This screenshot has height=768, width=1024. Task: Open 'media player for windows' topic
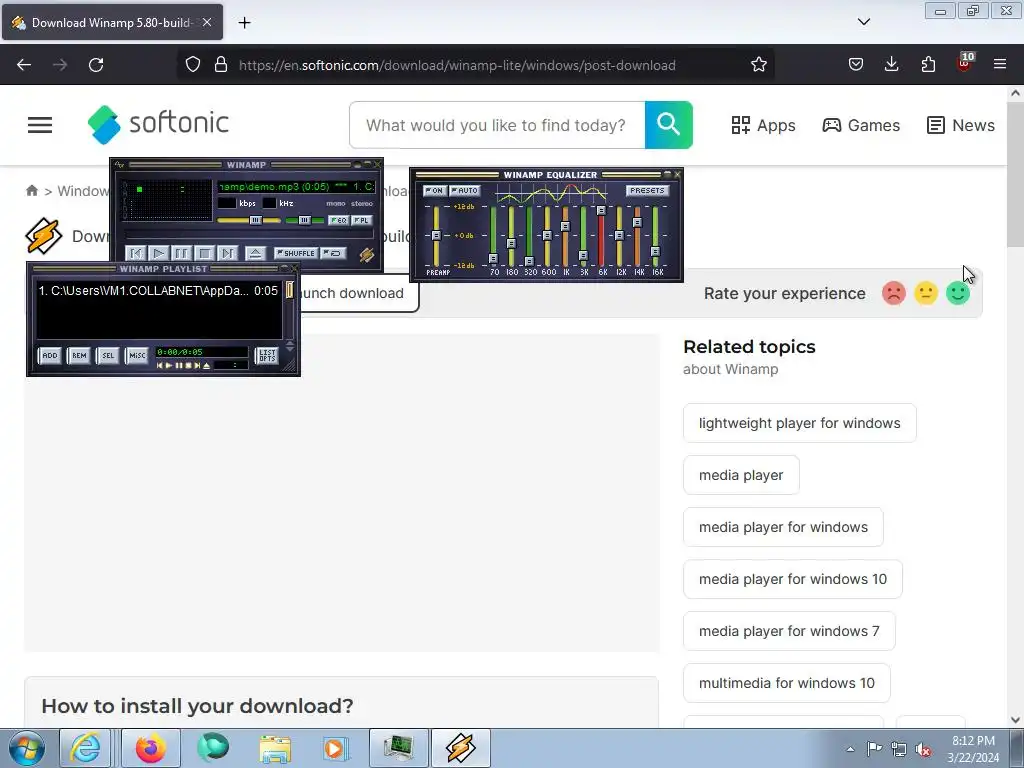click(x=783, y=527)
